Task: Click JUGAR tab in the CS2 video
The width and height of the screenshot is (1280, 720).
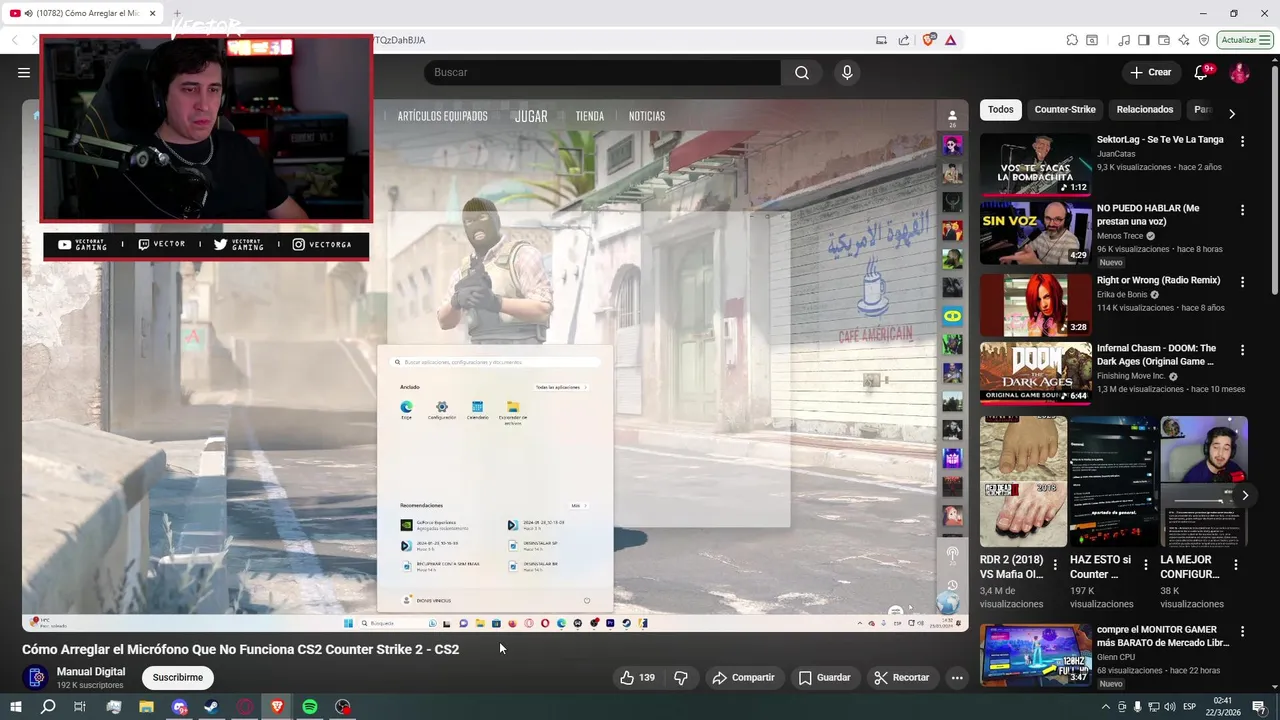Action: [531, 116]
